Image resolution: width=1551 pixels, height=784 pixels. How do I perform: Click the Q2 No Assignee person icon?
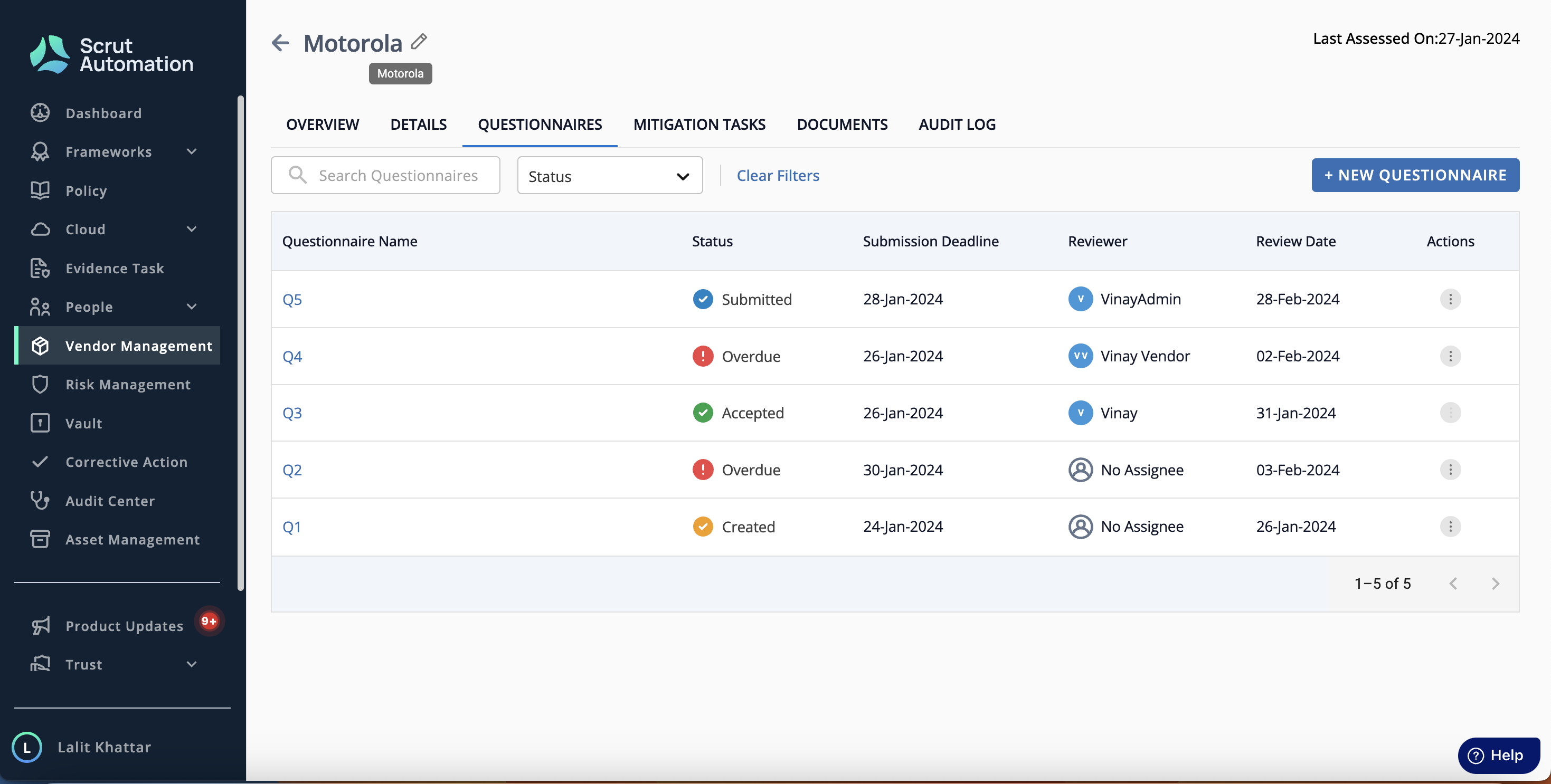click(1080, 470)
